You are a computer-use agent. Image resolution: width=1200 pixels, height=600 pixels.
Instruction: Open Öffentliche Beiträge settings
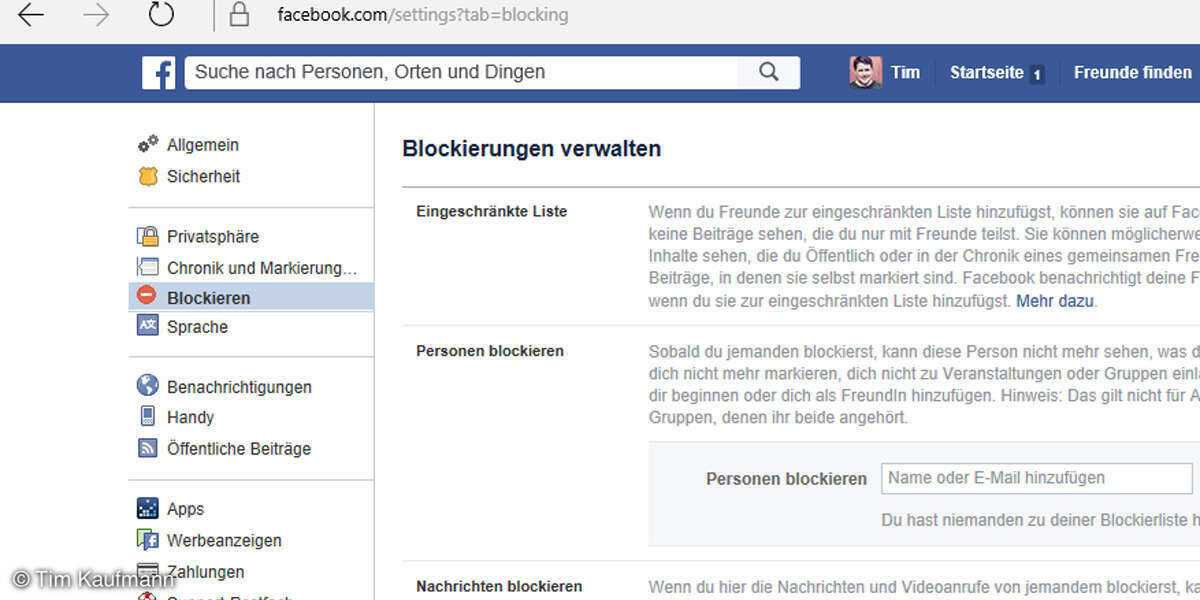pos(239,449)
